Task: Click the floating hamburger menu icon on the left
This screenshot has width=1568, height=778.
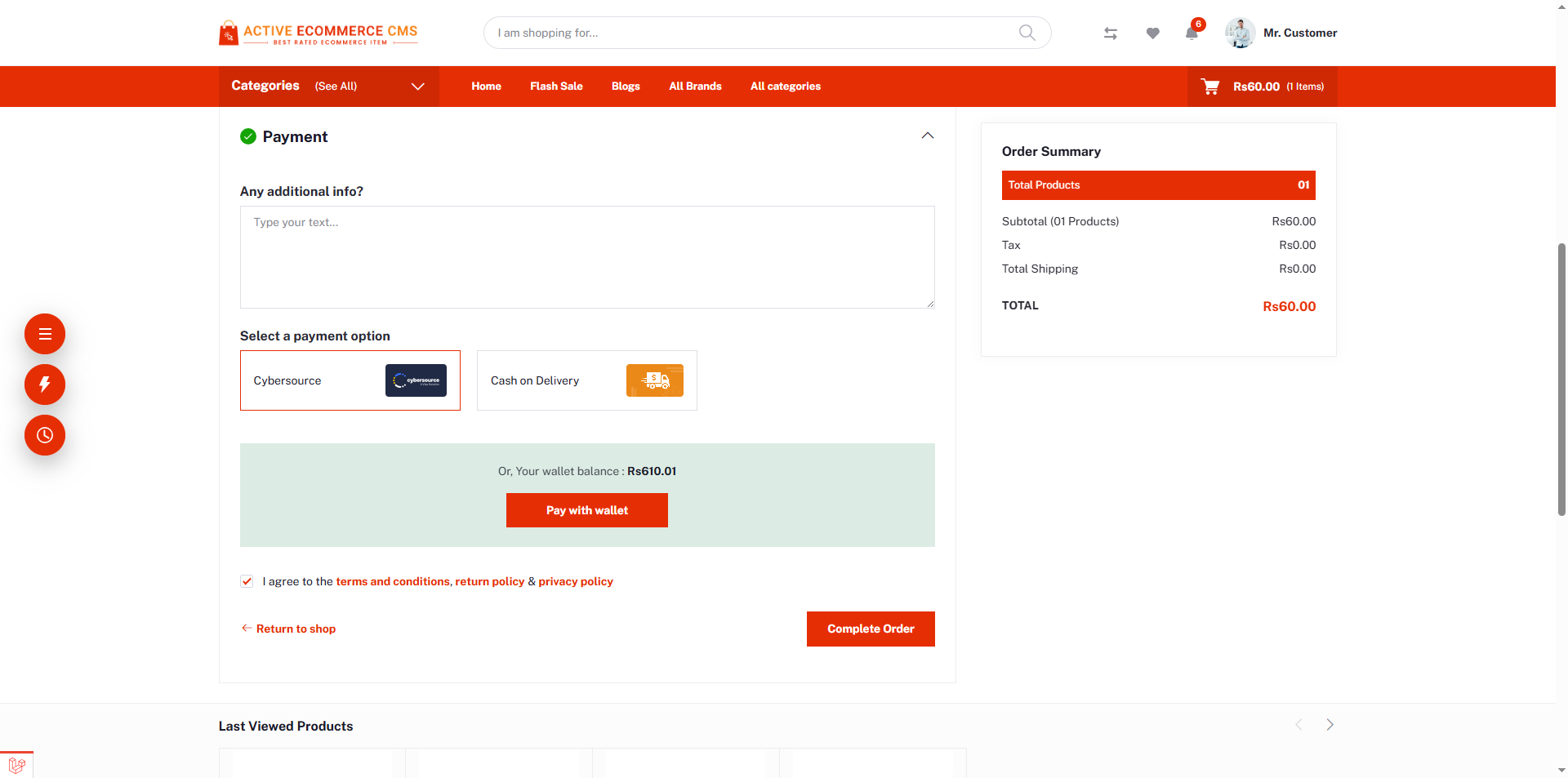Action: [44, 334]
